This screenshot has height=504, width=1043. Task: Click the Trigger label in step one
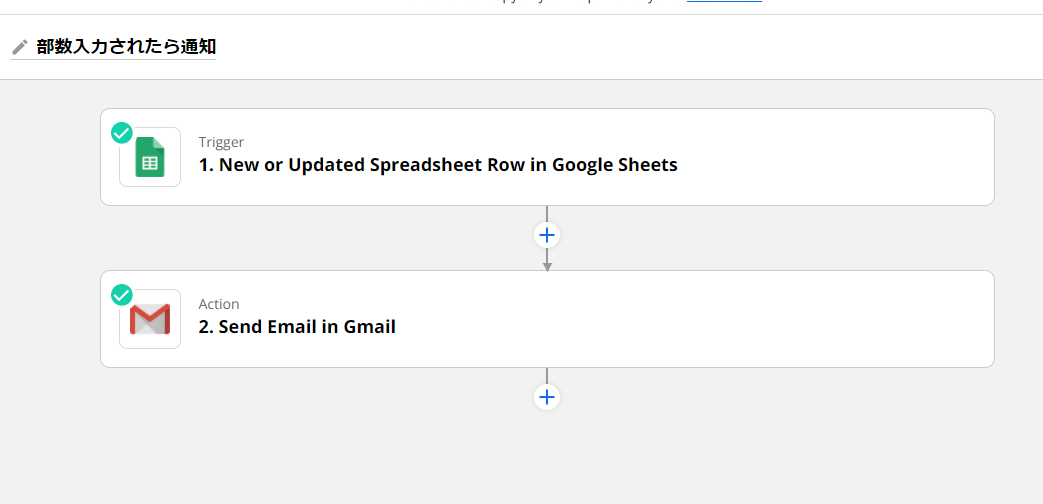pyautogui.click(x=222, y=142)
